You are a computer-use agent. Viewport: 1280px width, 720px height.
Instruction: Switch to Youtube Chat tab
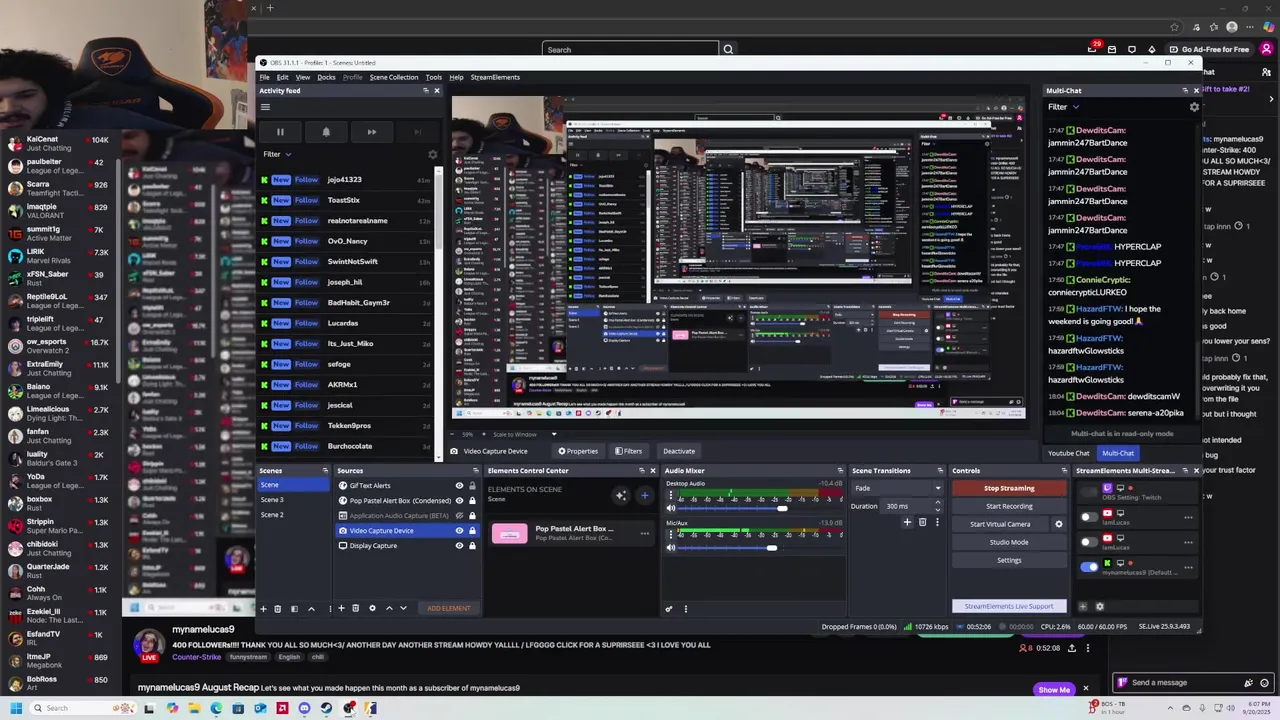[x=1068, y=453]
